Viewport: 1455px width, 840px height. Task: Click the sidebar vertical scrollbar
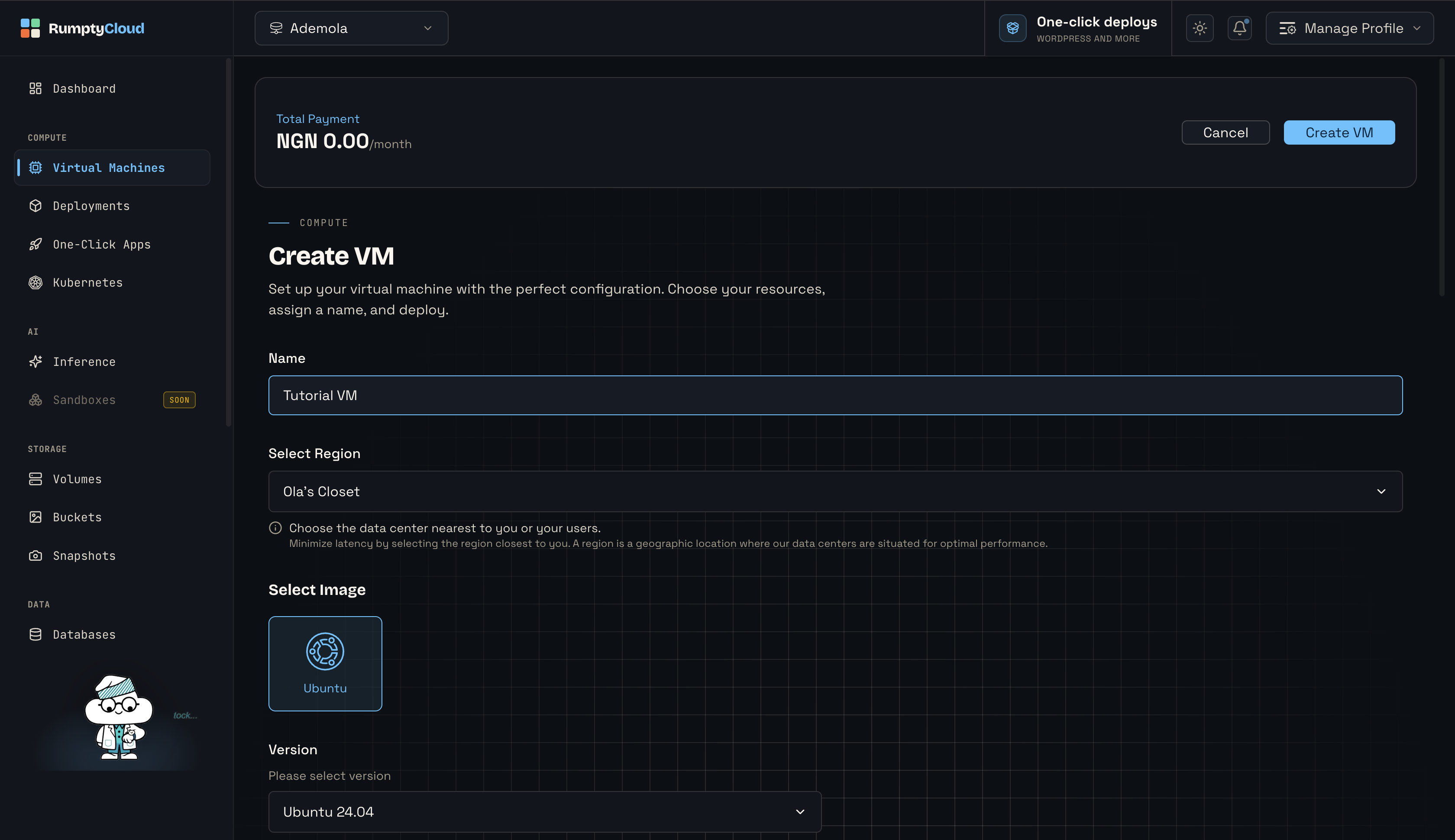[x=229, y=242]
